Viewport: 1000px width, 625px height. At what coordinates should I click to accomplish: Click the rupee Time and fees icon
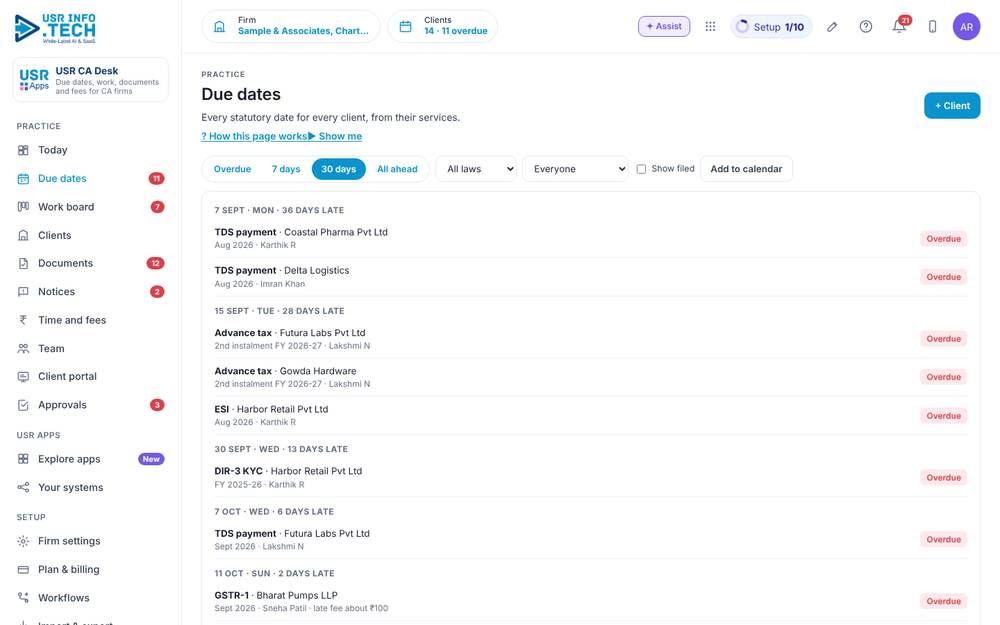point(23,320)
